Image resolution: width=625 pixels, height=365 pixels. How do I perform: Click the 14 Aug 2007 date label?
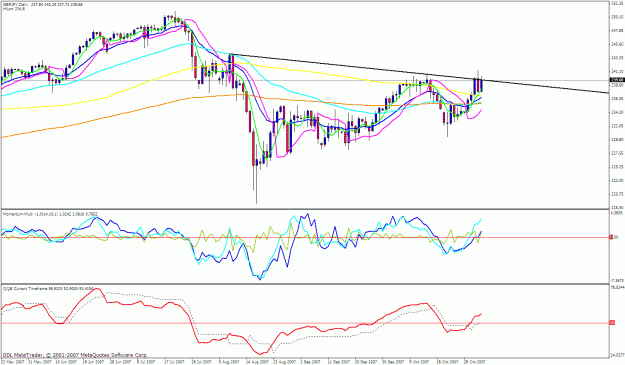tap(257, 362)
